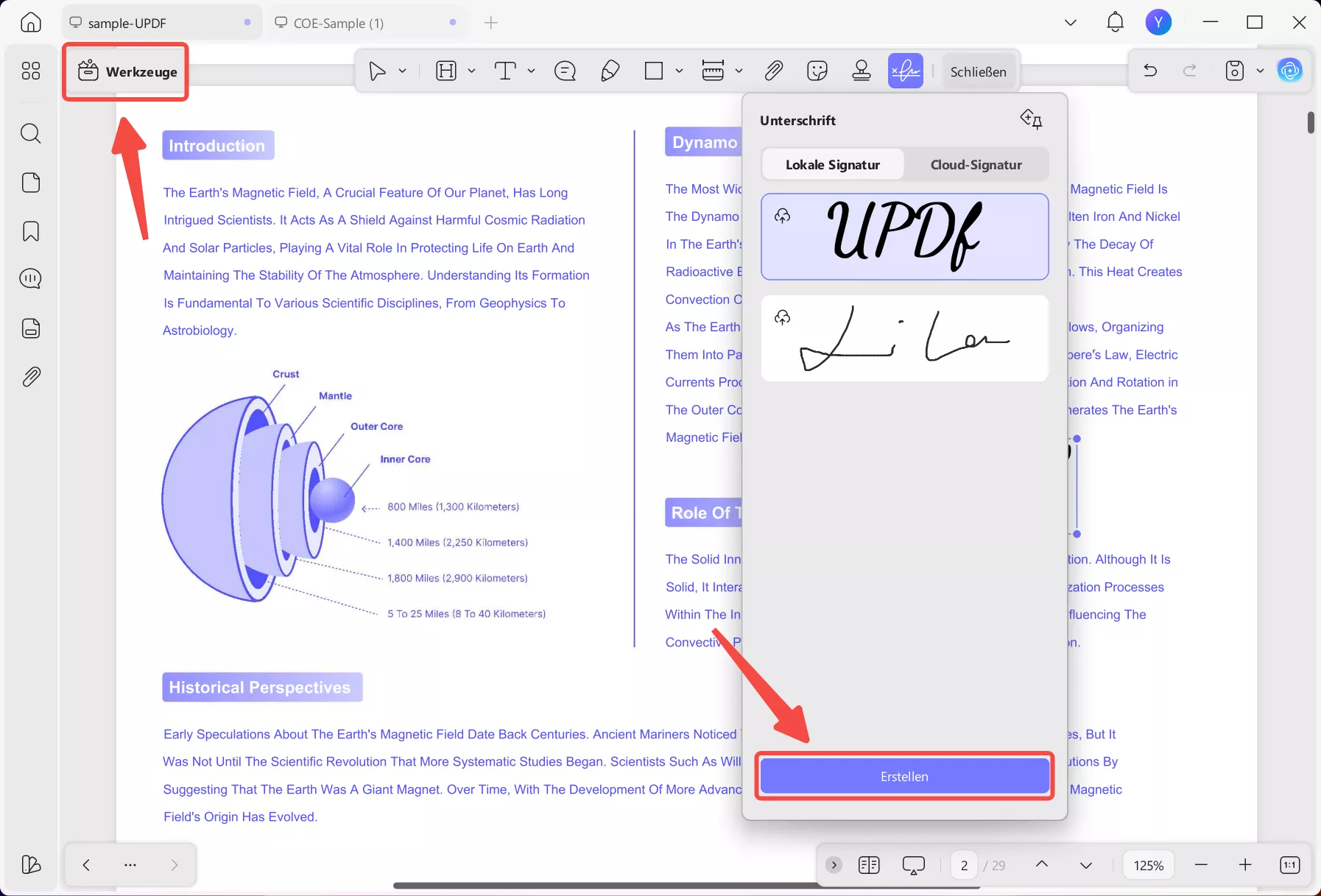Redo the last action
The image size is (1321, 896).
1190,71
